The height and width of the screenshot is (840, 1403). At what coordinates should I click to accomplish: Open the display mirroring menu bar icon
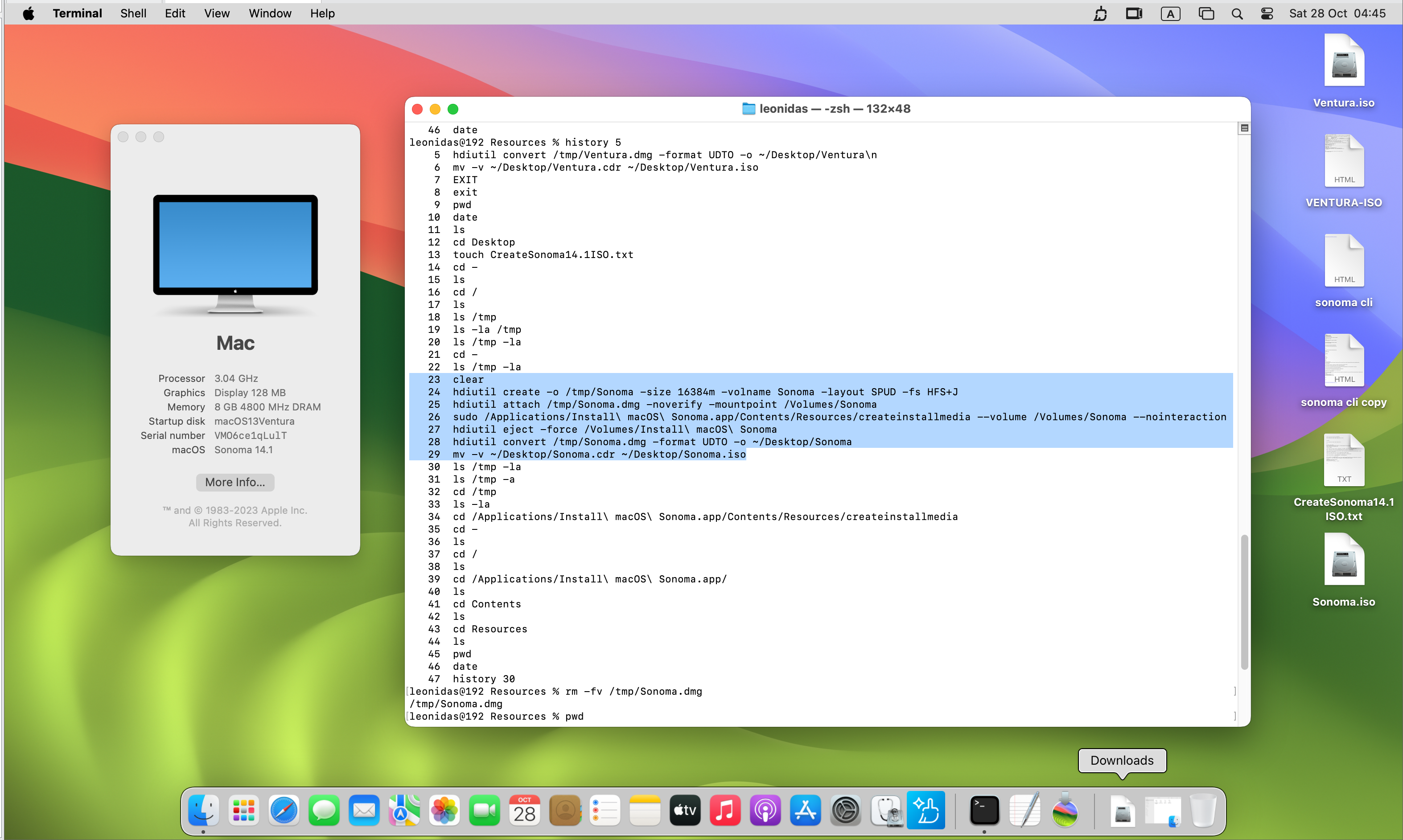(1134, 13)
